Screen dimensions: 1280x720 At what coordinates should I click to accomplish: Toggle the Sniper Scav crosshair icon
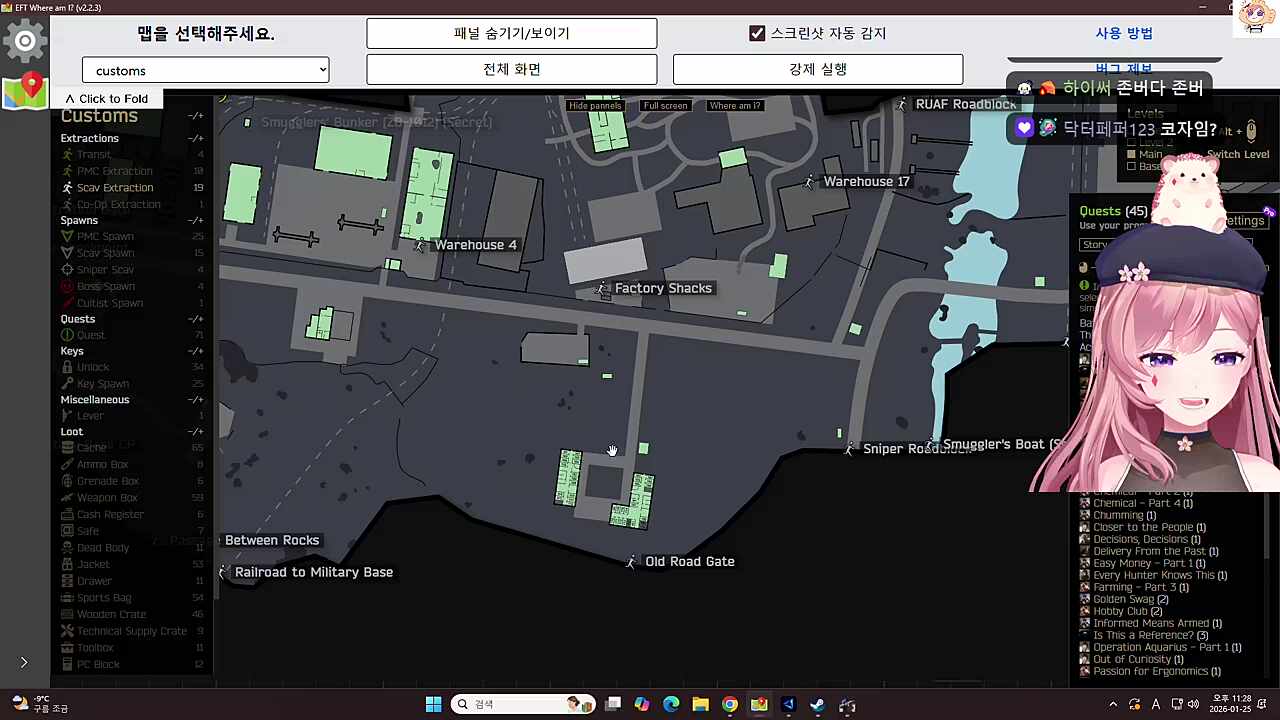pyautogui.click(x=67, y=270)
